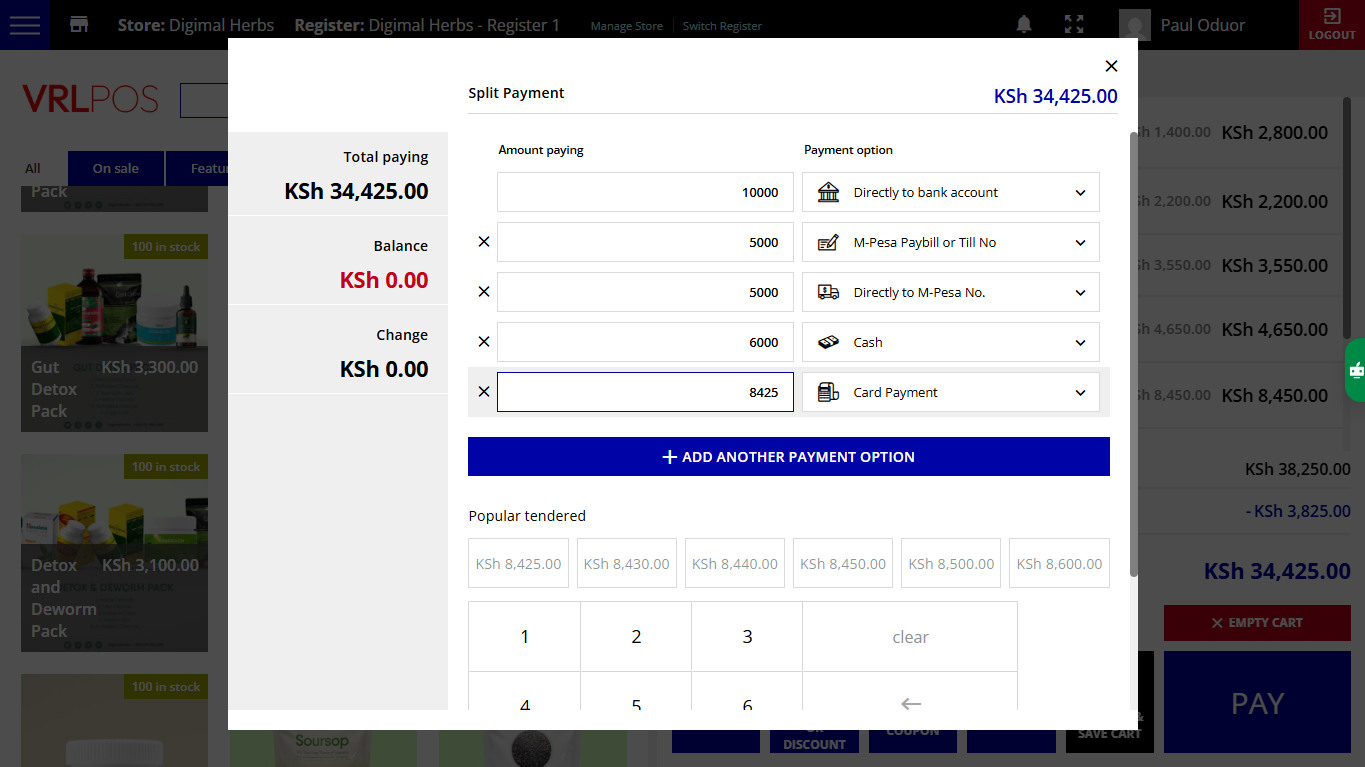Click the 10000 amount paying field
1365x767 pixels.
[645, 192]
